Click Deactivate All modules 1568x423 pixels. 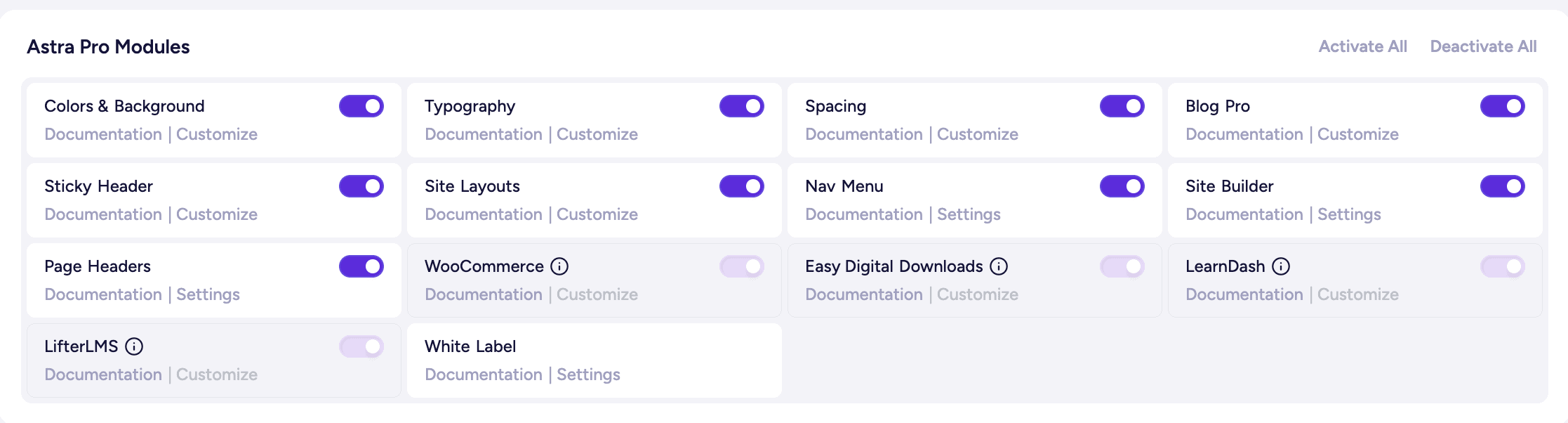pos(1484,46)
